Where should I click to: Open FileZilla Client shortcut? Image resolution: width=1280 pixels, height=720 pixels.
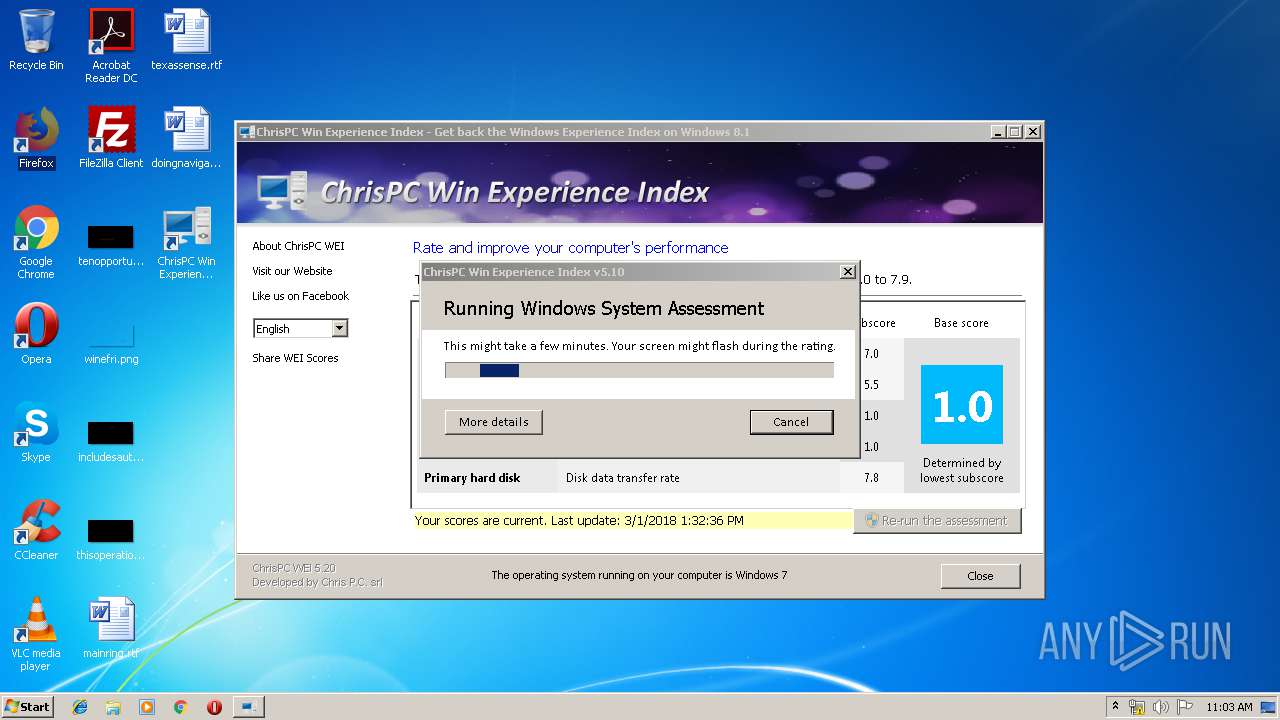[111, 138]
